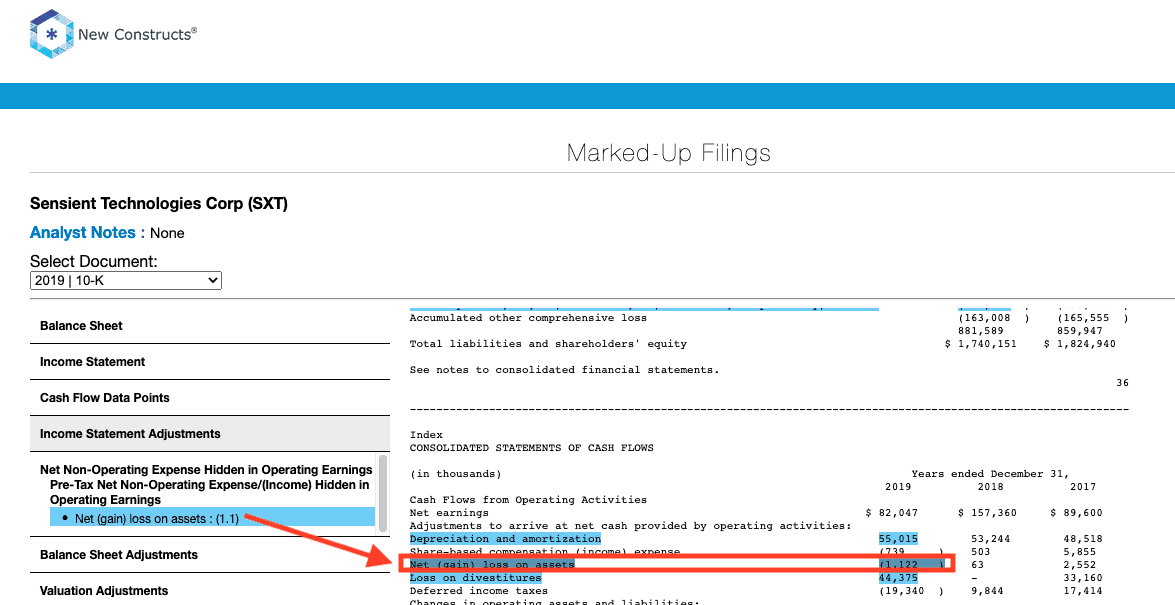Click the Analyst Notes label
The width and height of the screenshot is (1175, 605).
pyautogui.click(x=88, y=233)
